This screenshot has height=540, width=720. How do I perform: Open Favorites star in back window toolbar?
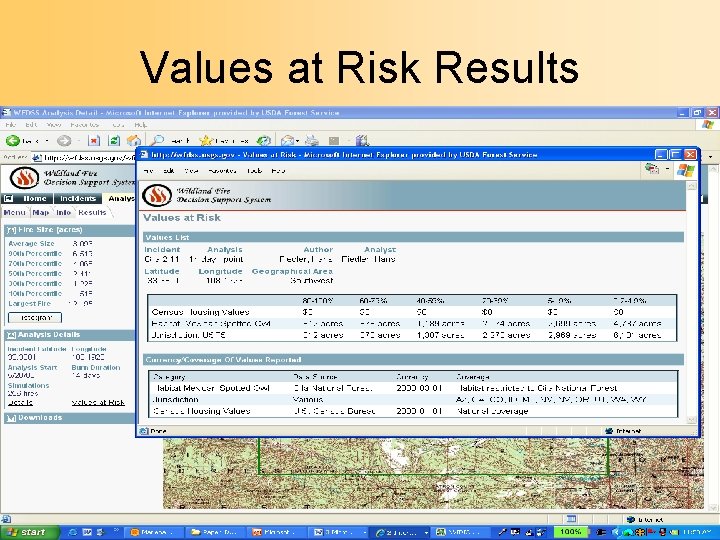206,140
